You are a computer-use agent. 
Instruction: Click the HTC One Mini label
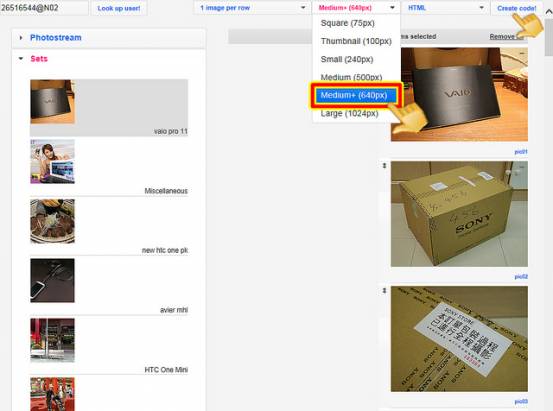coord(166,370)
